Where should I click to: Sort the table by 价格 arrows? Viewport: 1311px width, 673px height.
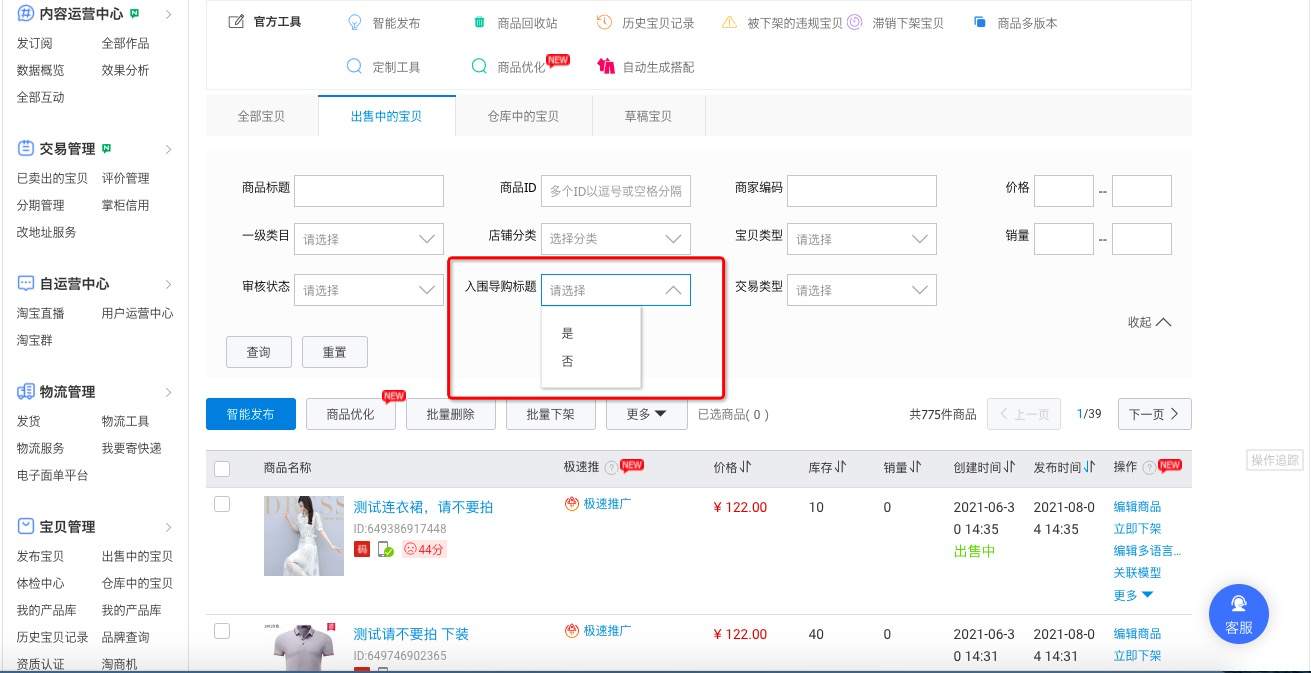tap(746, 467)
